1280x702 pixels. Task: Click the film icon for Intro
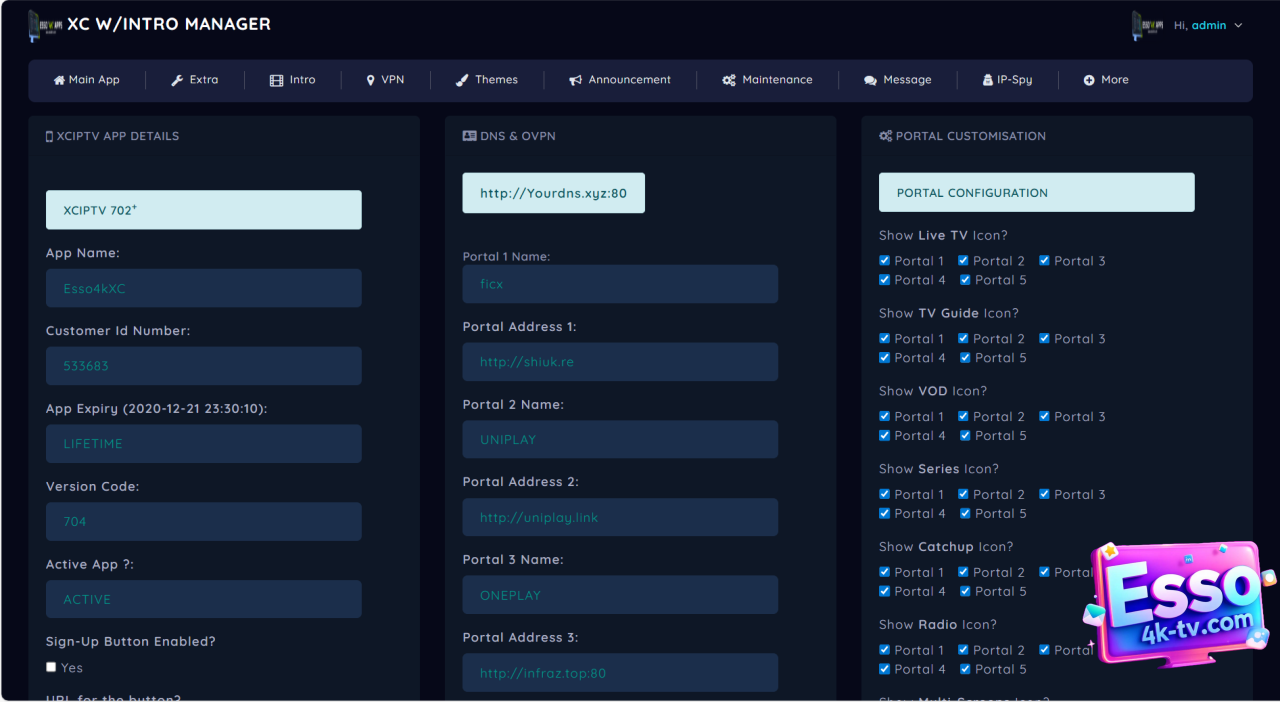(x=276, y=80)
